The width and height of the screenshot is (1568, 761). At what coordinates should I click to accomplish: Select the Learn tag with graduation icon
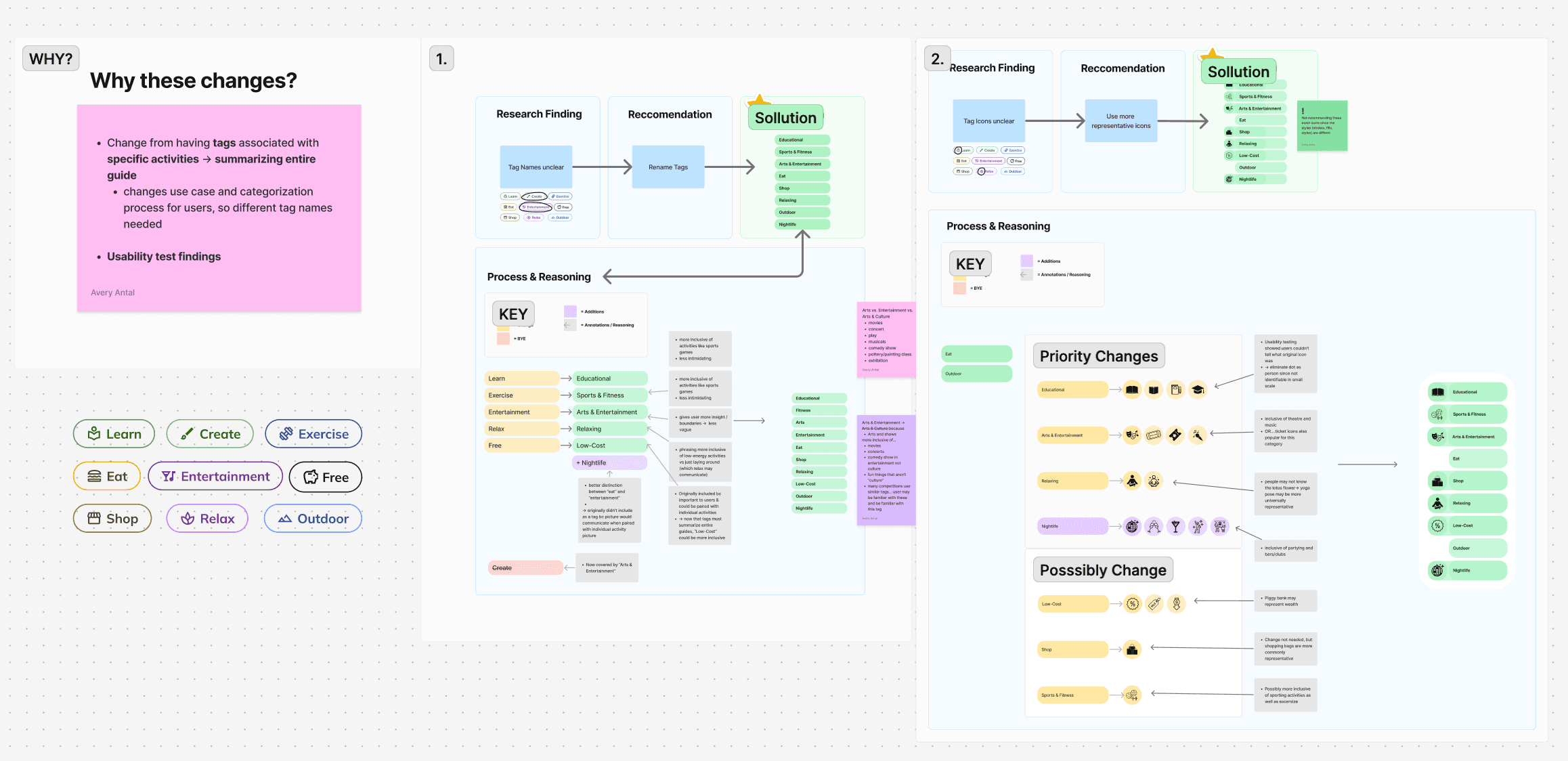click(114, 433)
